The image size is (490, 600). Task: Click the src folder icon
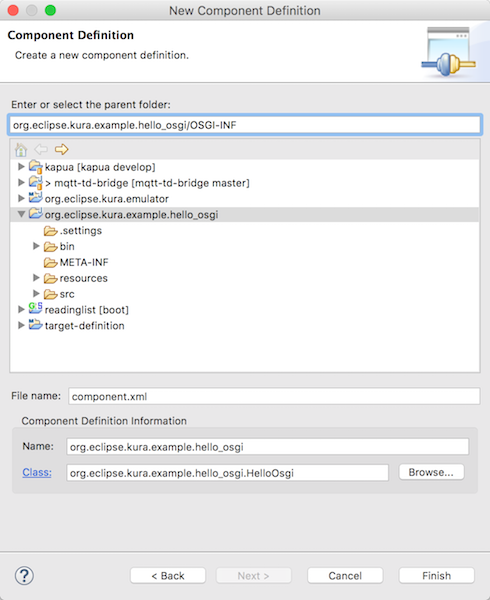point(50,294)
